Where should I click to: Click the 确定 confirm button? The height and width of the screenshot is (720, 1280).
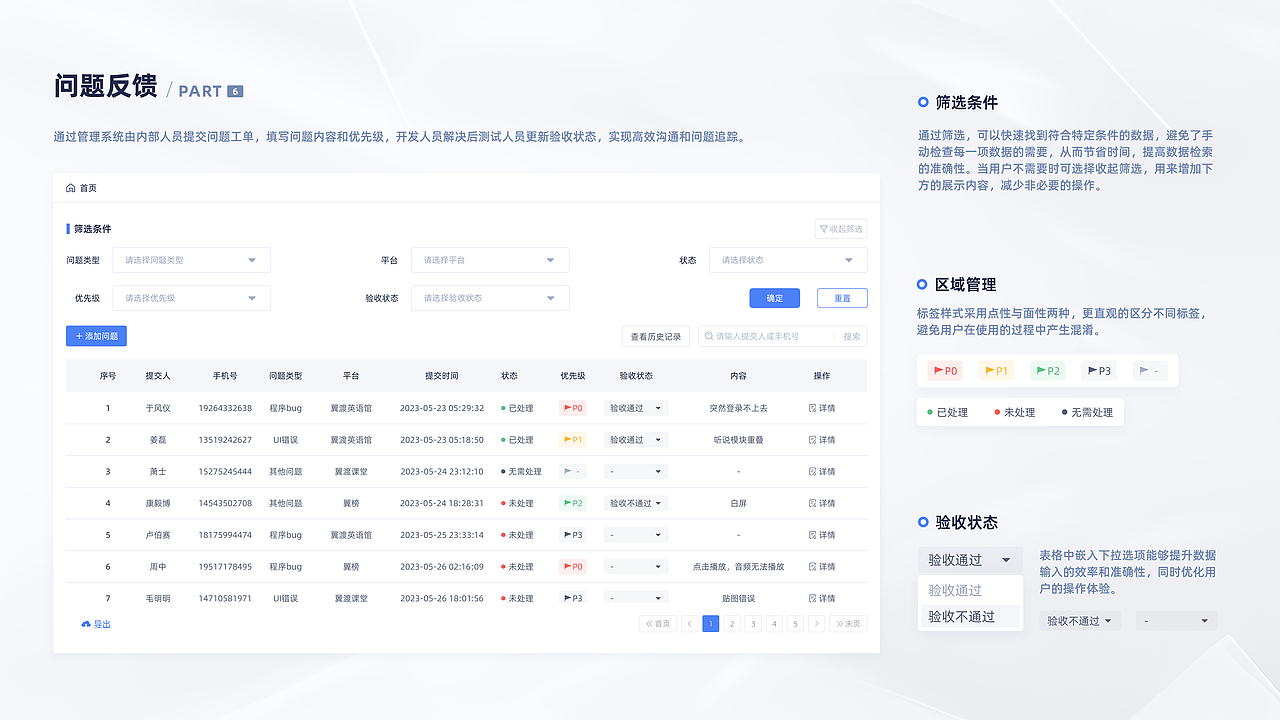click(x=774, y=297)
